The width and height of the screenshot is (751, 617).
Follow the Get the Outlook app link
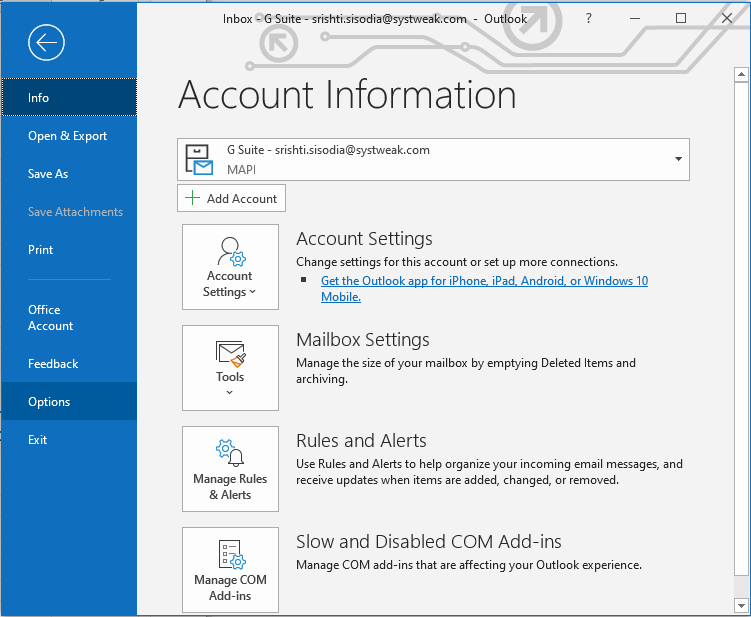pyautogui.click(x=484, y=288)
